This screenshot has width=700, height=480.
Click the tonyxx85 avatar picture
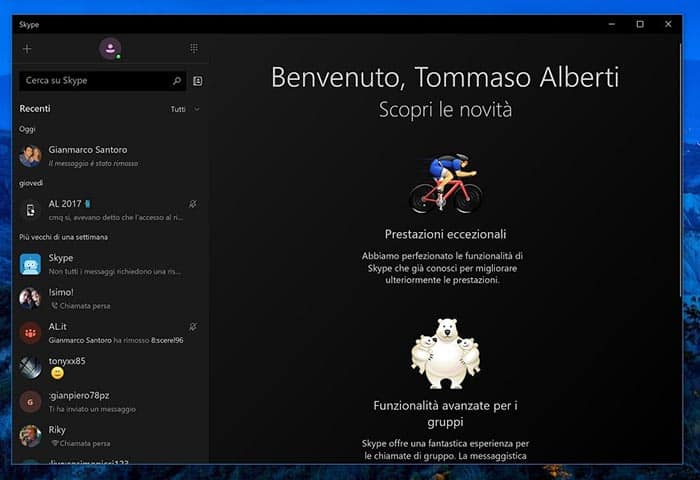tap(30, 367)
